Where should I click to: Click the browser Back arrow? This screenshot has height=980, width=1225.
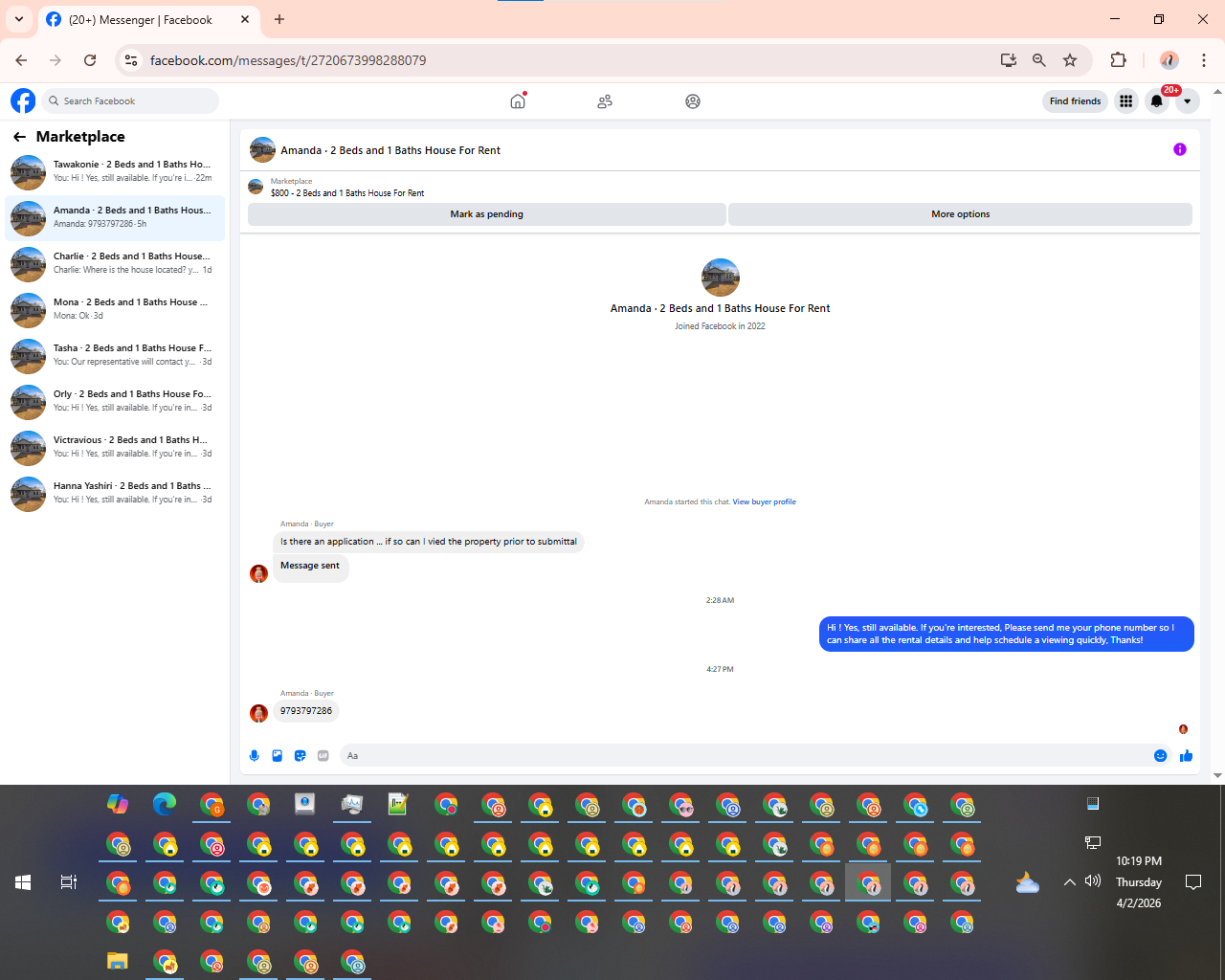21,60
